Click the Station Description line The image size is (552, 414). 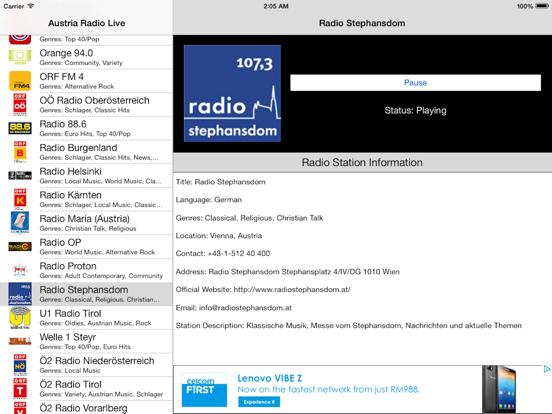[x=349, y=326]
